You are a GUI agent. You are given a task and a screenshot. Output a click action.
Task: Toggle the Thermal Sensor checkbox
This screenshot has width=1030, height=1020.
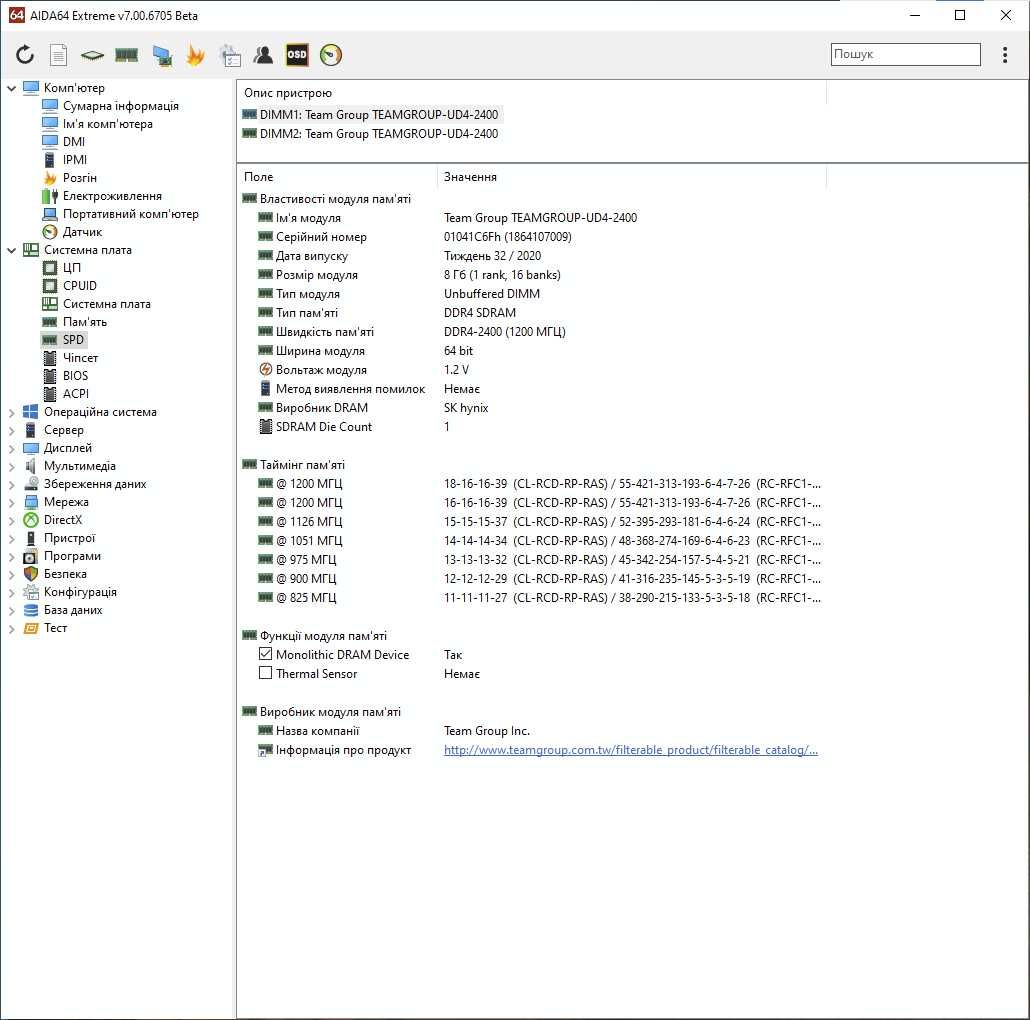point(265,673)
